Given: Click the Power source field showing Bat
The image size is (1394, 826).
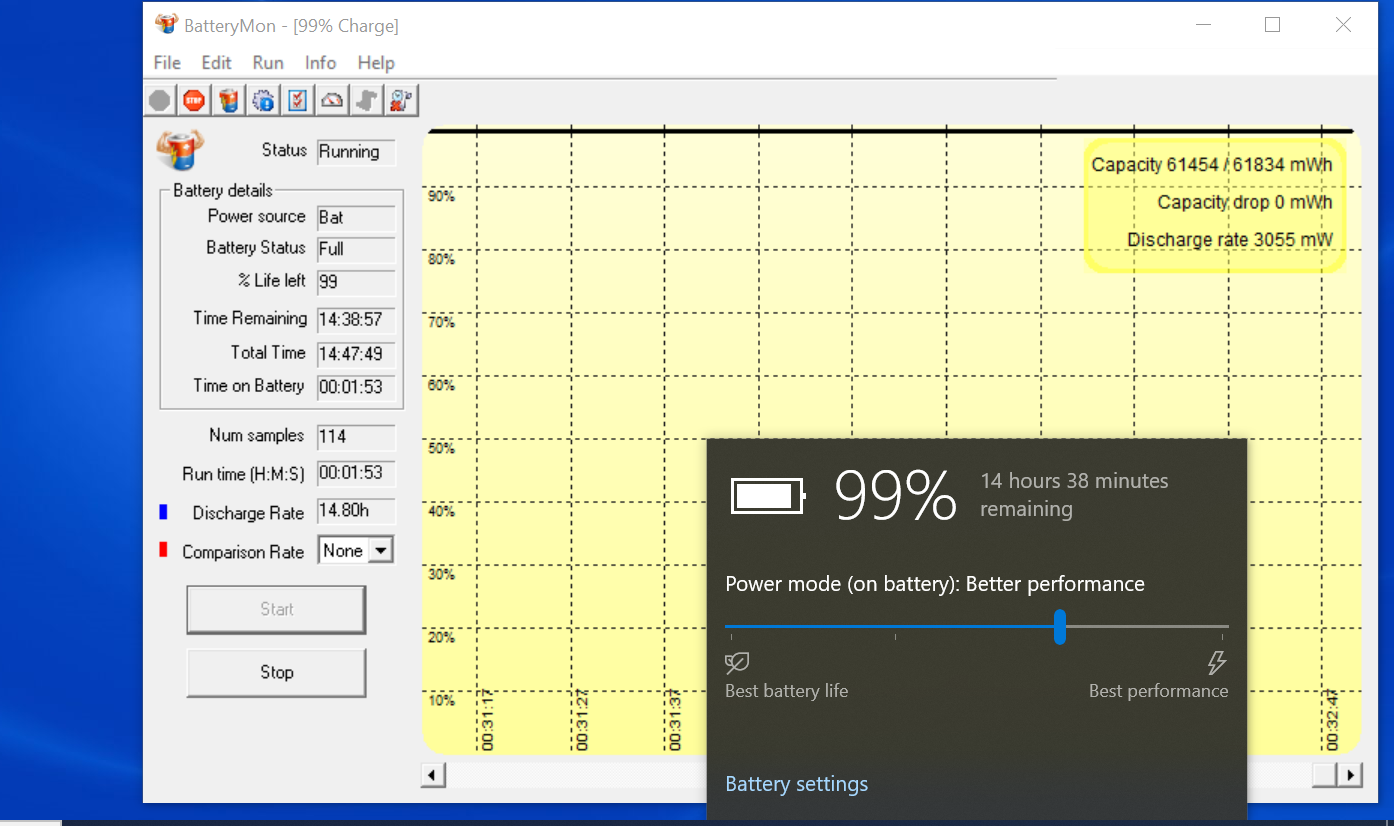Looking at the screenshot, I should [x=356, y=218].
